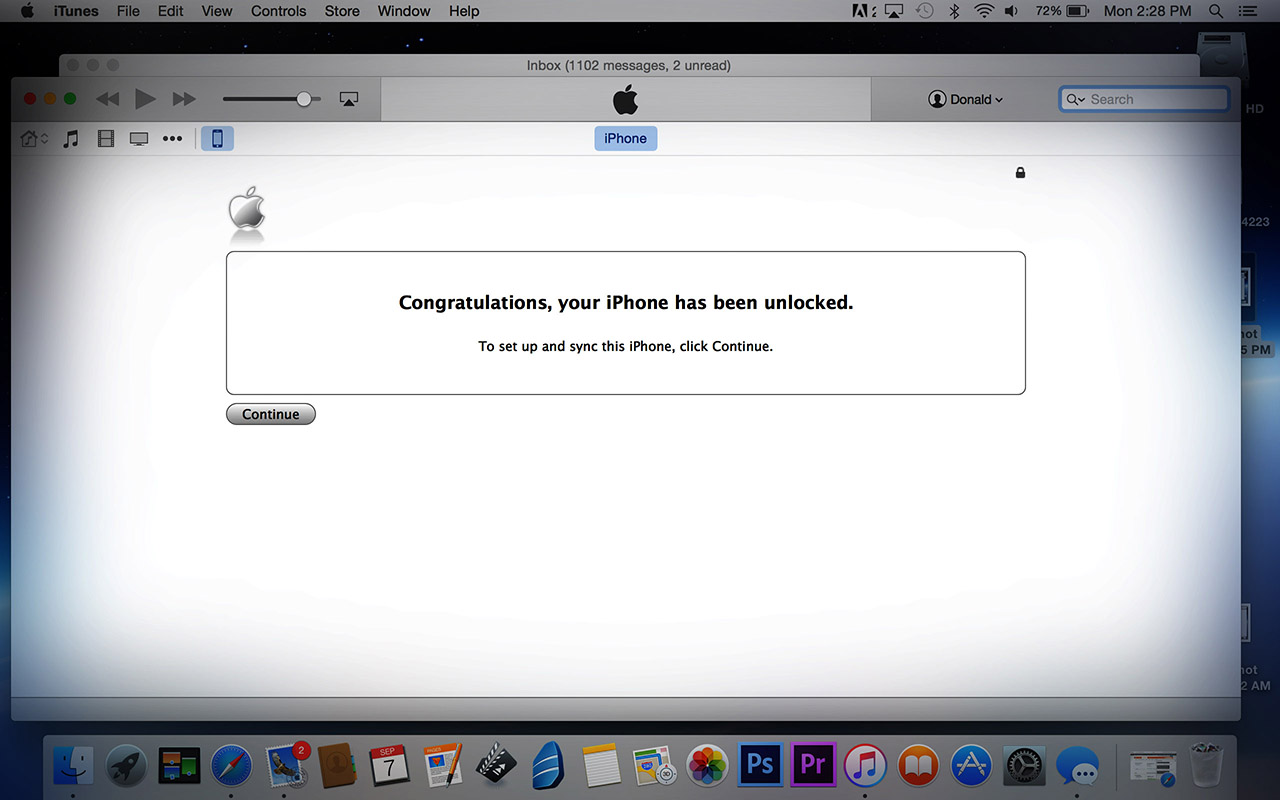This screenshot has height=800, width=1280.
Task: Open Notes yellow pad in the Dock
Action: click(602, 766)
